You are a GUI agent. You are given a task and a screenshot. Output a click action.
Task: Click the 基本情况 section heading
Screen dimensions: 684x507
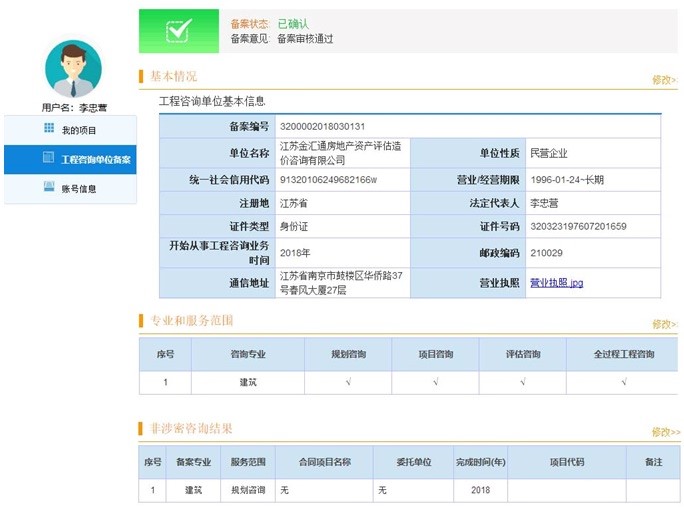[x=173, y=77]
